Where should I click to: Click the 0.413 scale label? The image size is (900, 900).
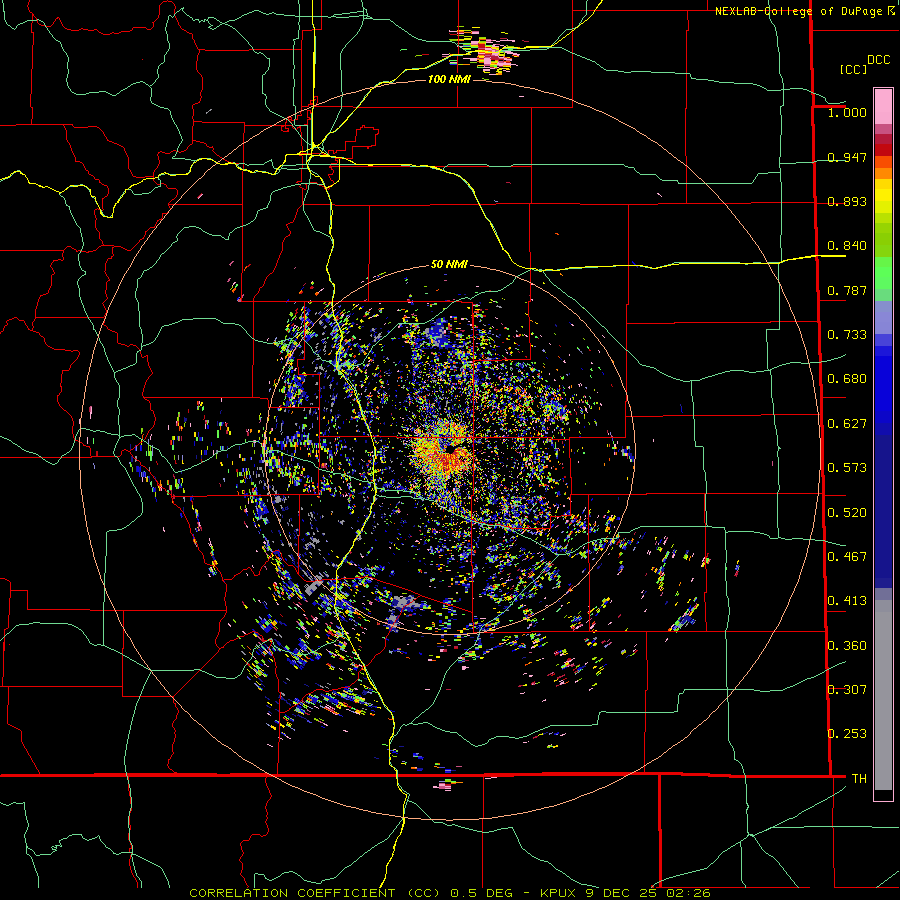click(847, 601)
